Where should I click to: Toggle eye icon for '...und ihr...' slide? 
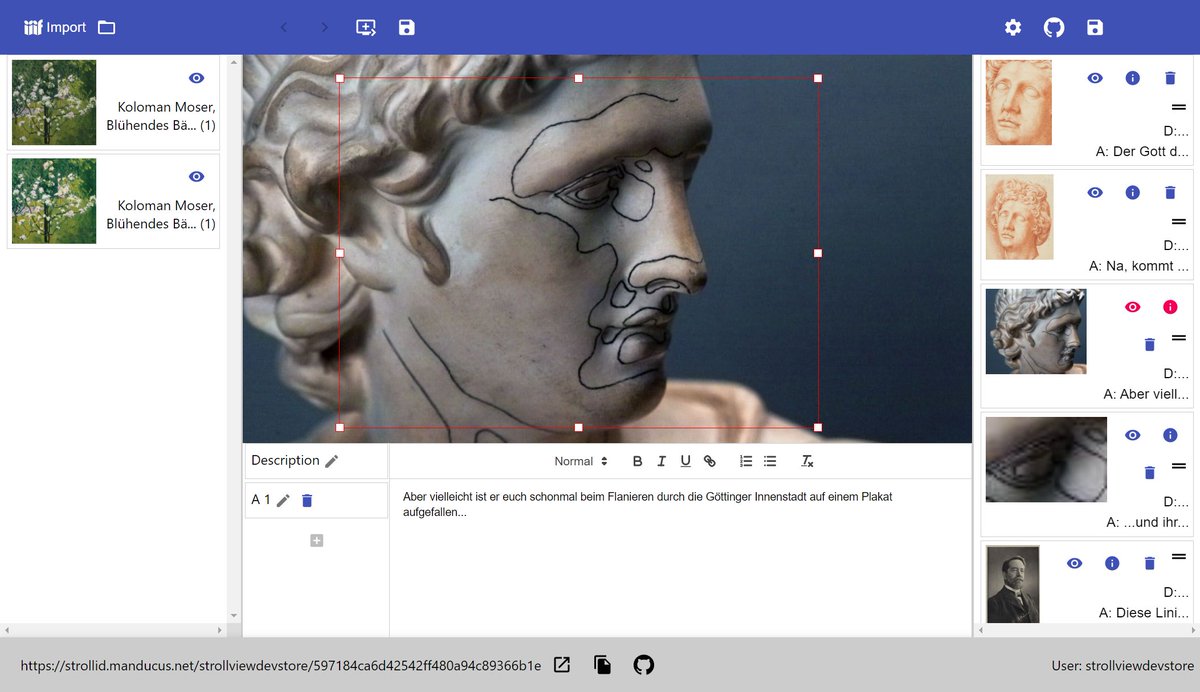point(1133,435)
